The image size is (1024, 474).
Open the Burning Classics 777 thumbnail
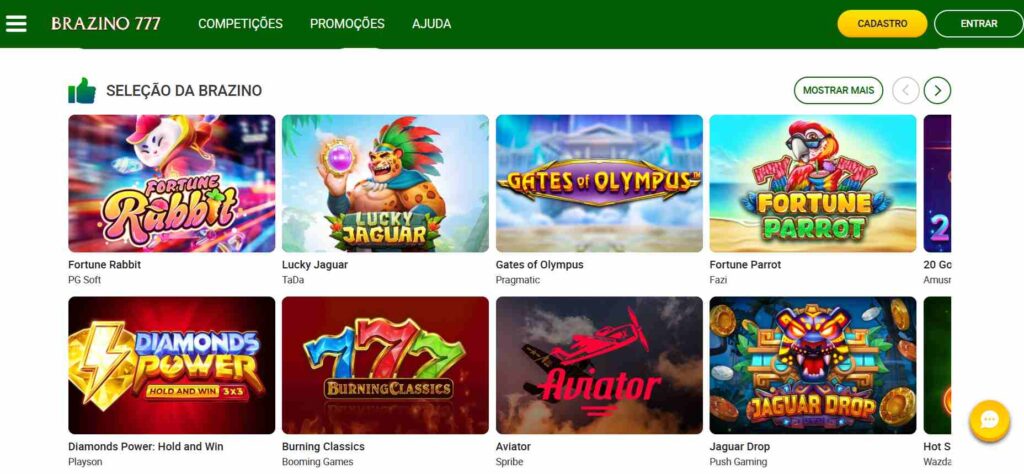pos(385,366)
